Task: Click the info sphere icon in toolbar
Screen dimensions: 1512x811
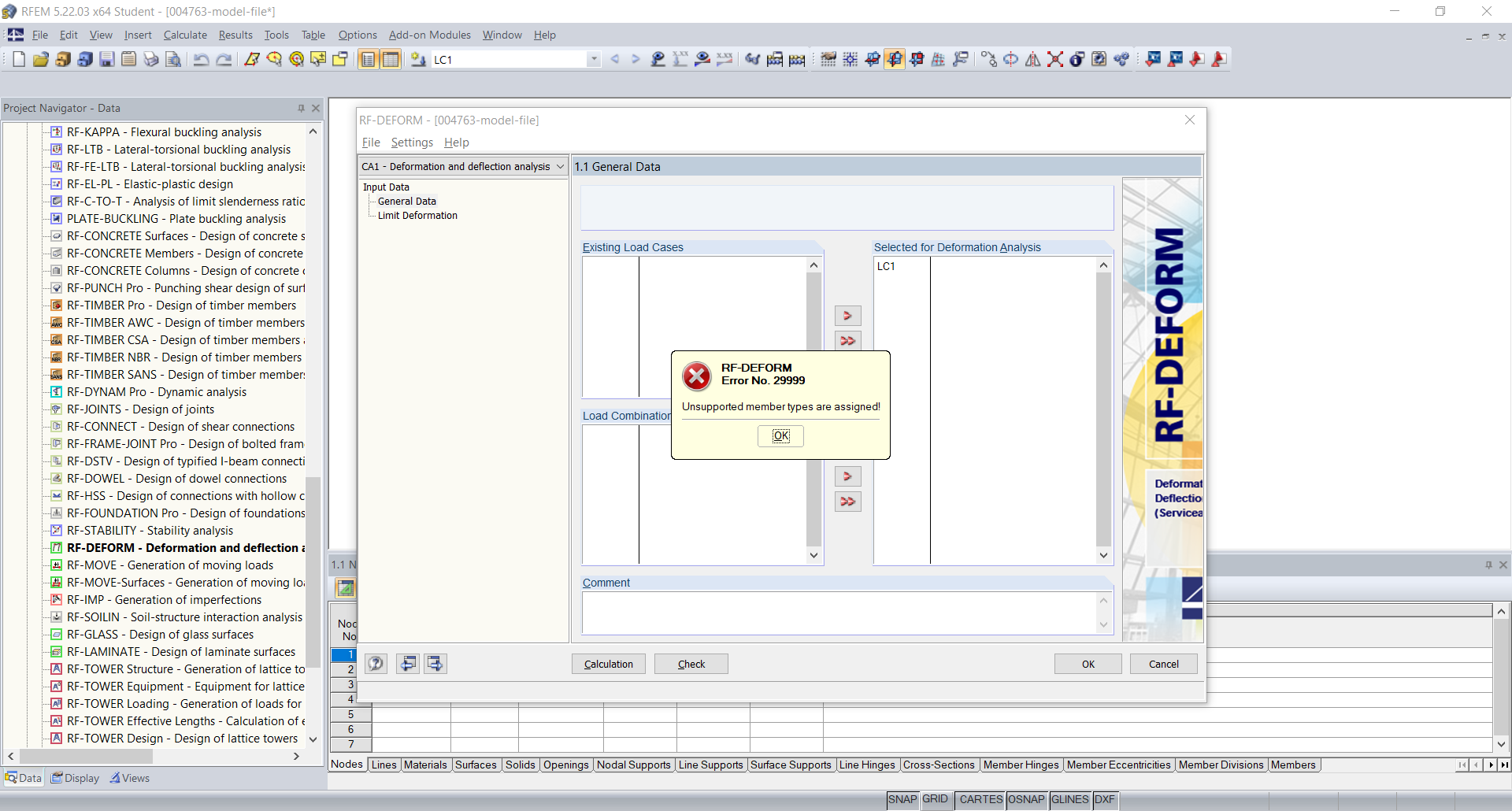Action: pyautogui.click(x=1077, y=59)
